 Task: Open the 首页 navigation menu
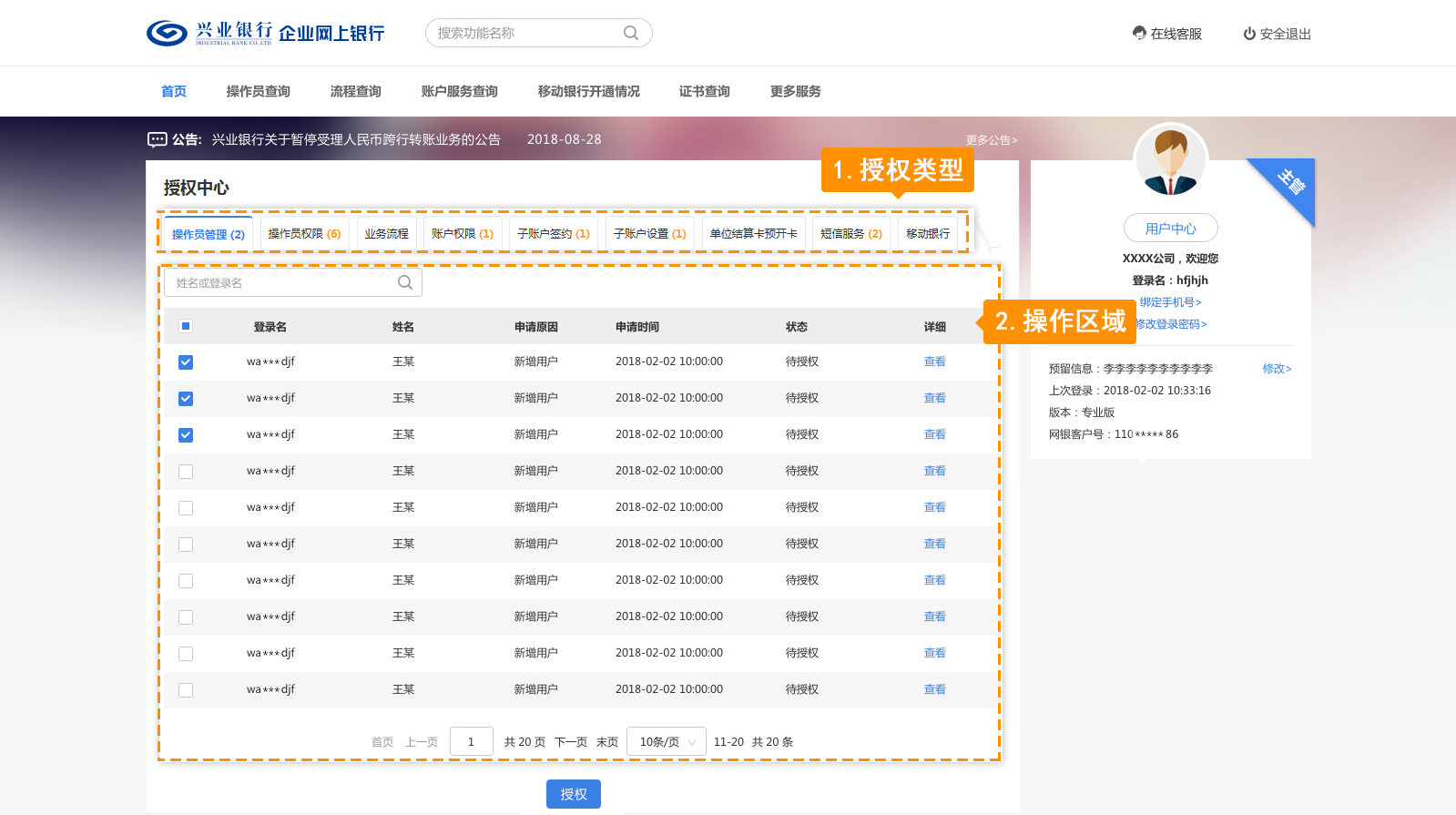click(174, 91)
